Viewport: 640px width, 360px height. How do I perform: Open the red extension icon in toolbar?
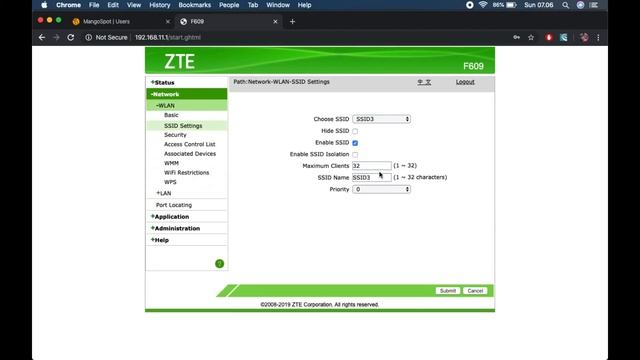coord(549,37)
